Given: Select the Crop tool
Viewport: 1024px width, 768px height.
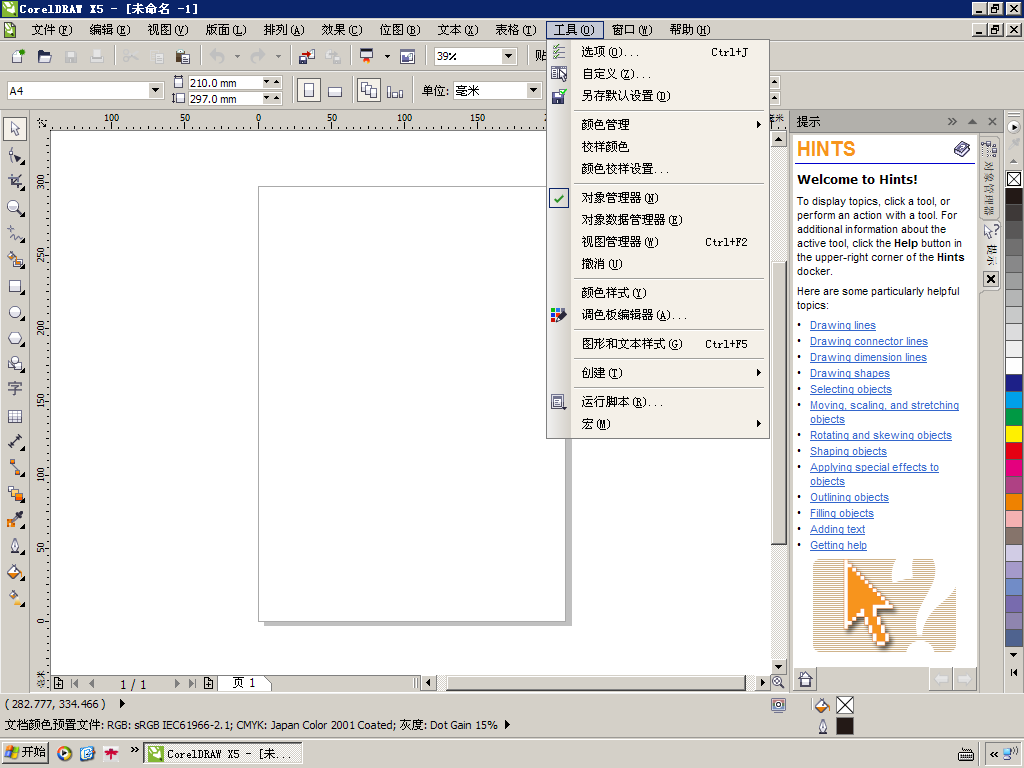Looking at the screenshot, I should coord(15,182).
